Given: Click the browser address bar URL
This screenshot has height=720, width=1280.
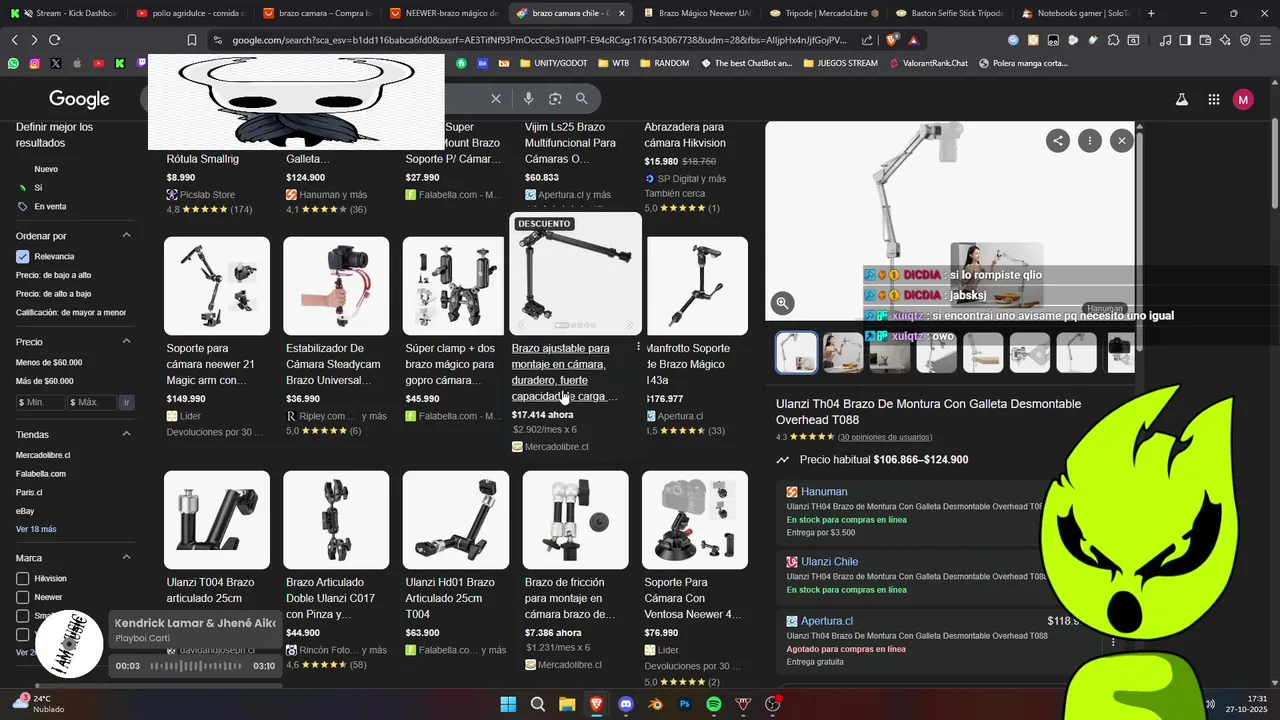Looking at the screenshot, I should coord(540,40).
